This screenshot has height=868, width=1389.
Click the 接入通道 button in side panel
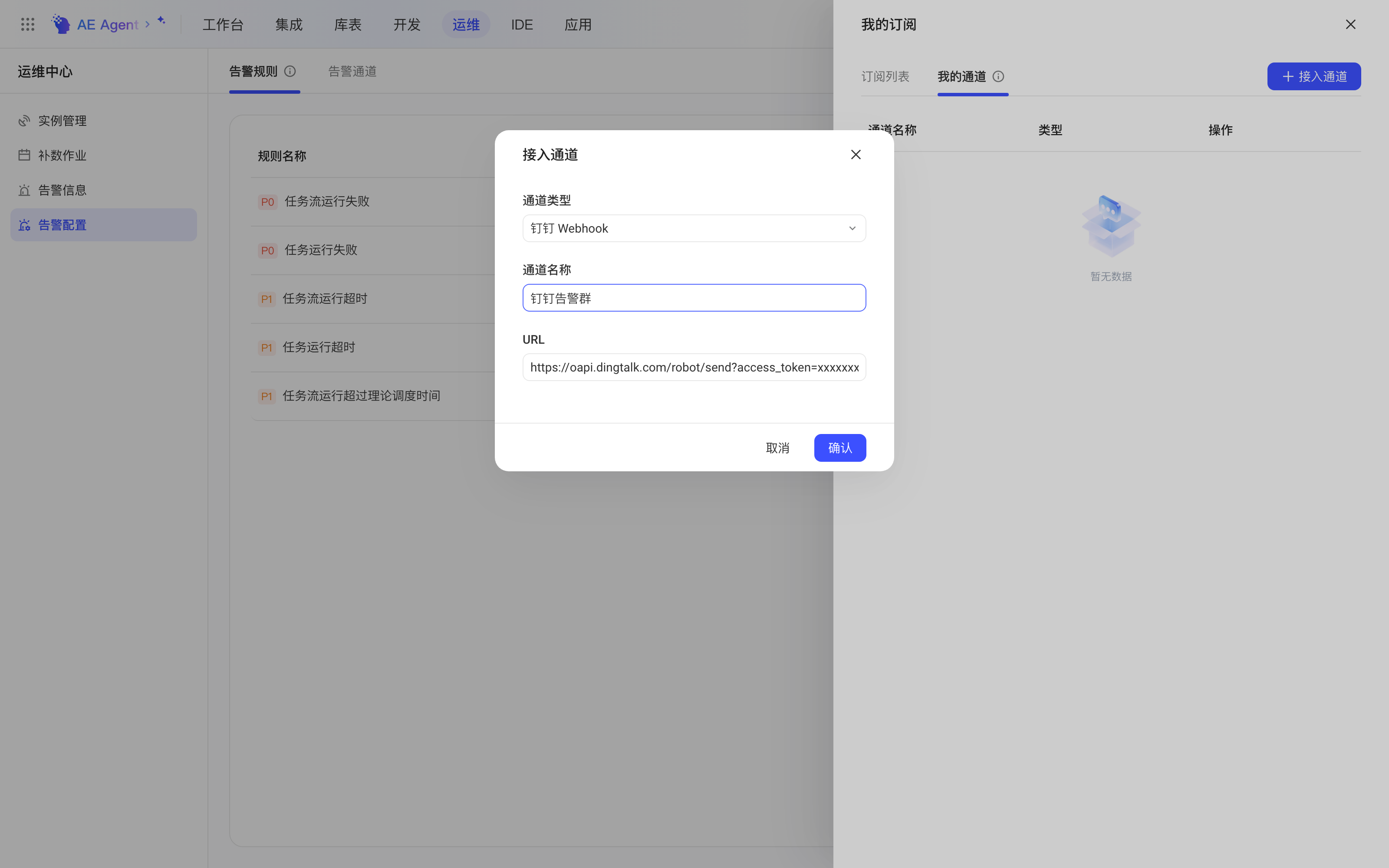pos(1314,76)
